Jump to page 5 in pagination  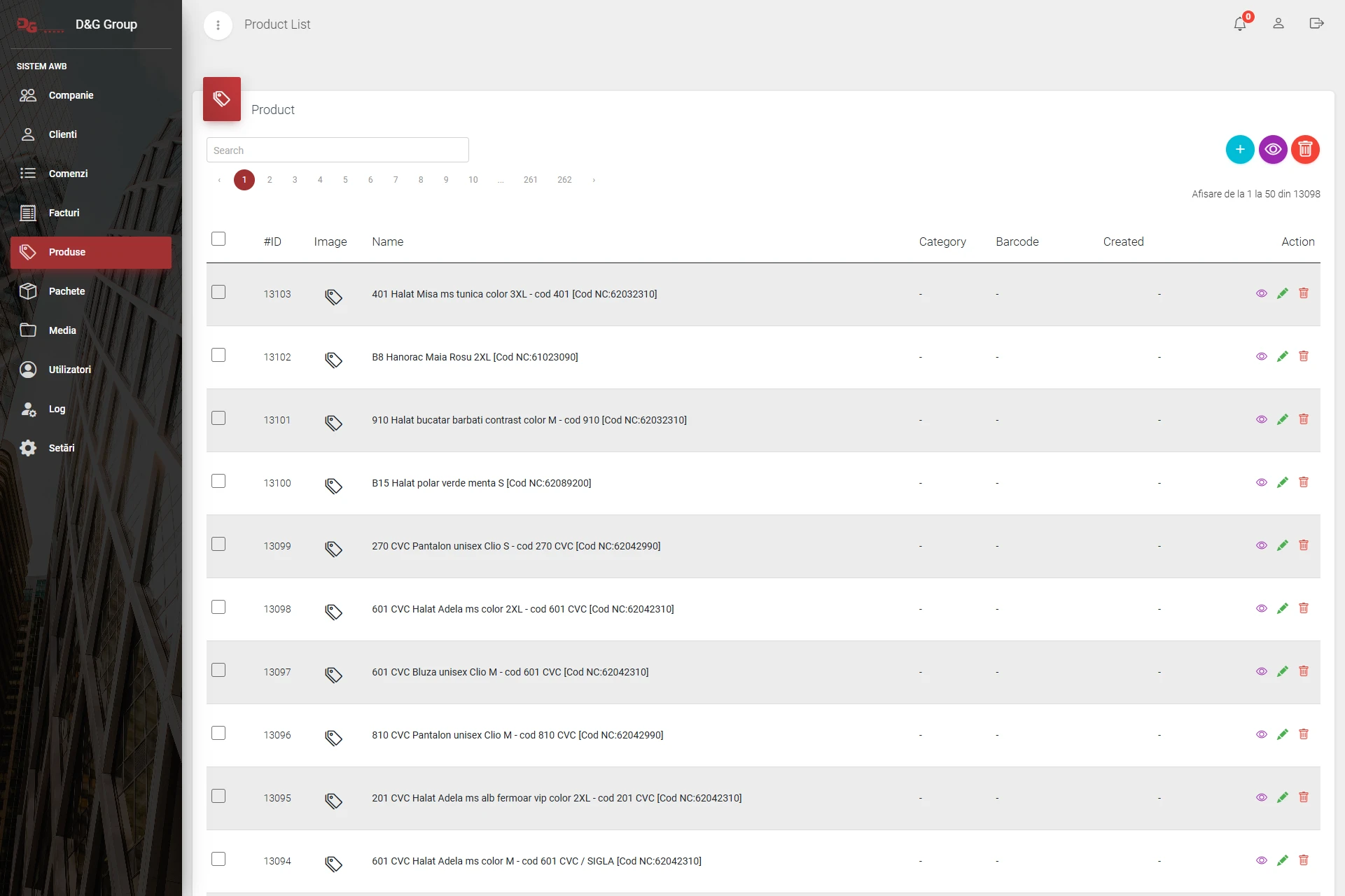coord(345,180)
